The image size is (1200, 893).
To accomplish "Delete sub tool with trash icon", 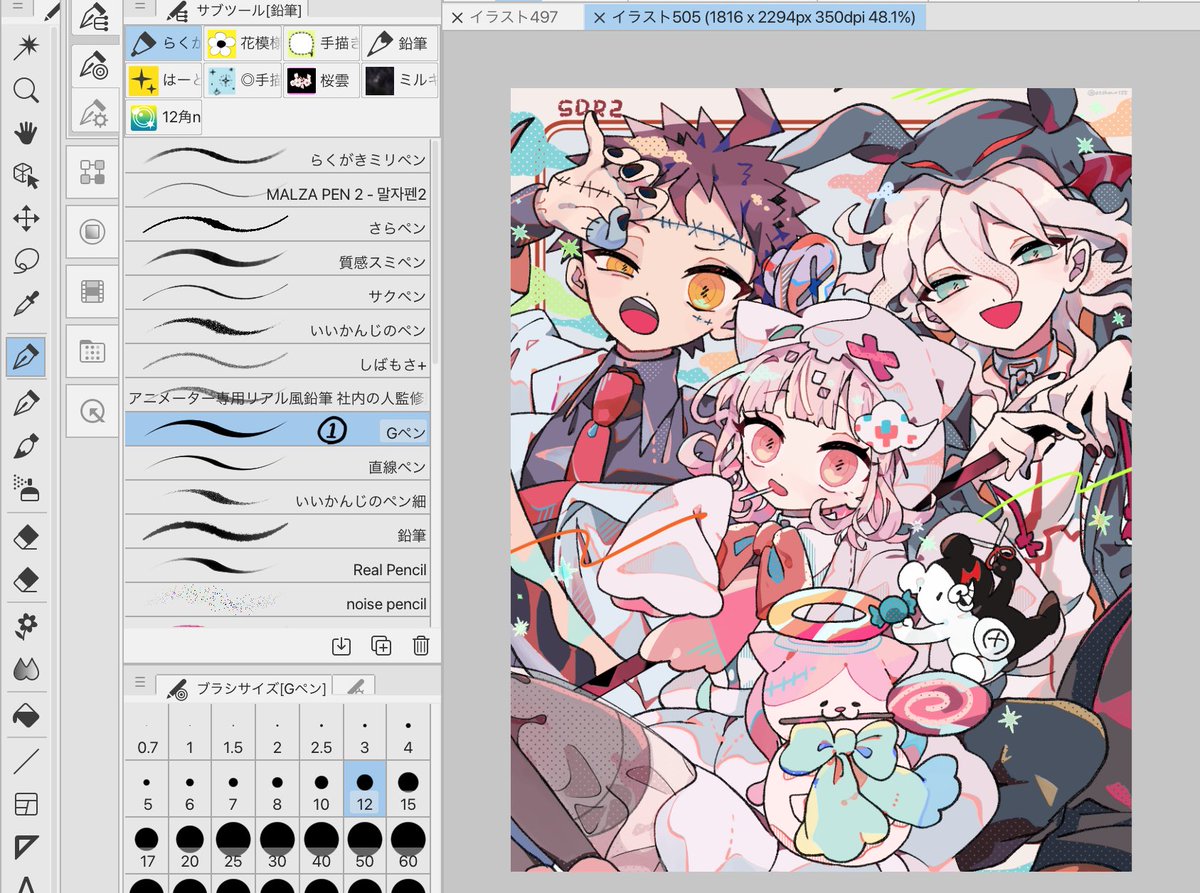I will click(421, 646).
